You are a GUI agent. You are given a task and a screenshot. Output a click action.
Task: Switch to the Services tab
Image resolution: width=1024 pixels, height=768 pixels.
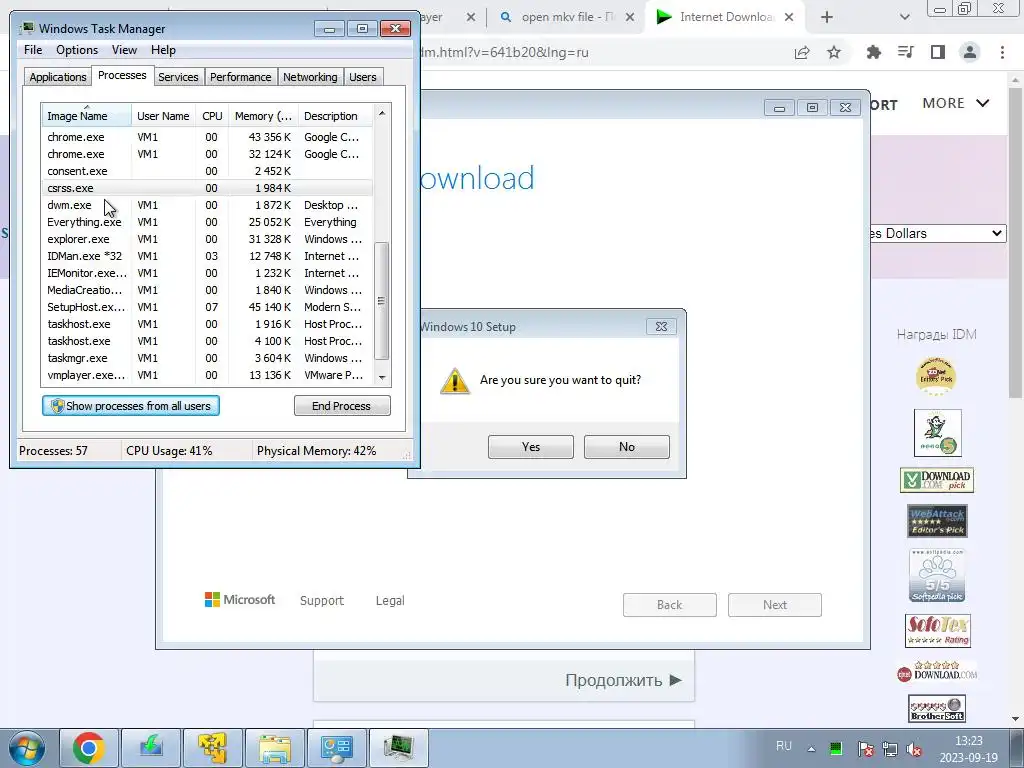(178, 76)
